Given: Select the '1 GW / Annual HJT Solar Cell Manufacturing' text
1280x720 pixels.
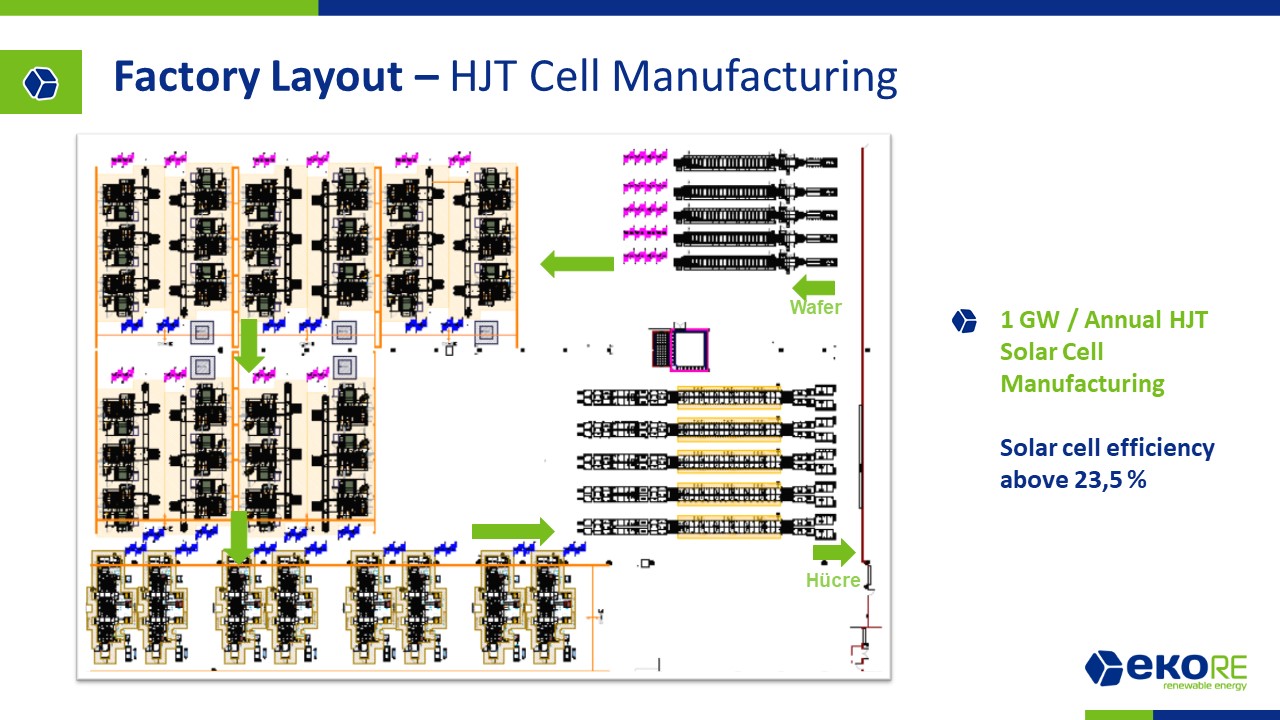Looking at the screenshot, I should pos(1104,352).
